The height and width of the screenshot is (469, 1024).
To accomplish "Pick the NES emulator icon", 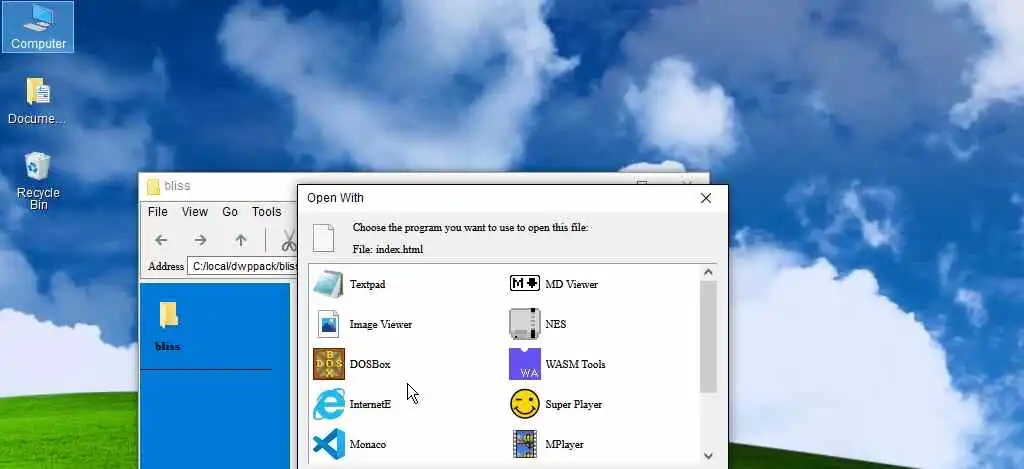I will (x=524, y=324).
